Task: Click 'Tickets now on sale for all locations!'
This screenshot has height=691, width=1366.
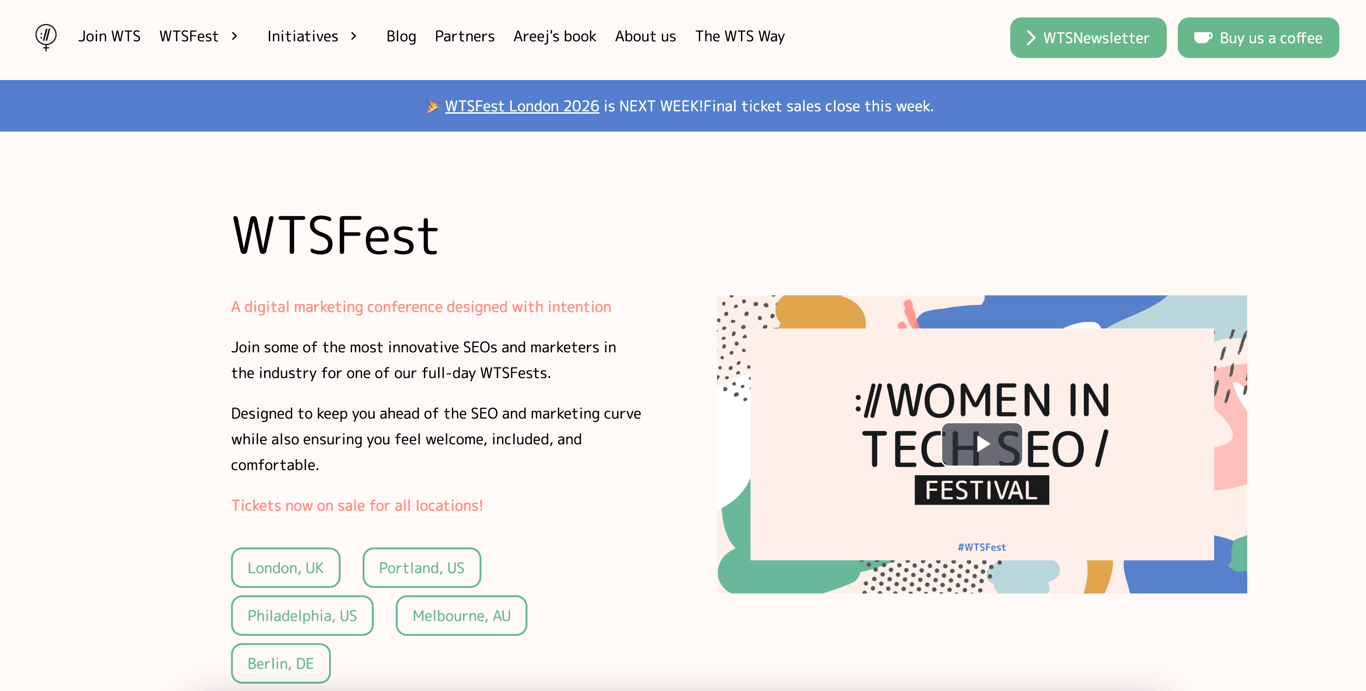Action: 357,506
